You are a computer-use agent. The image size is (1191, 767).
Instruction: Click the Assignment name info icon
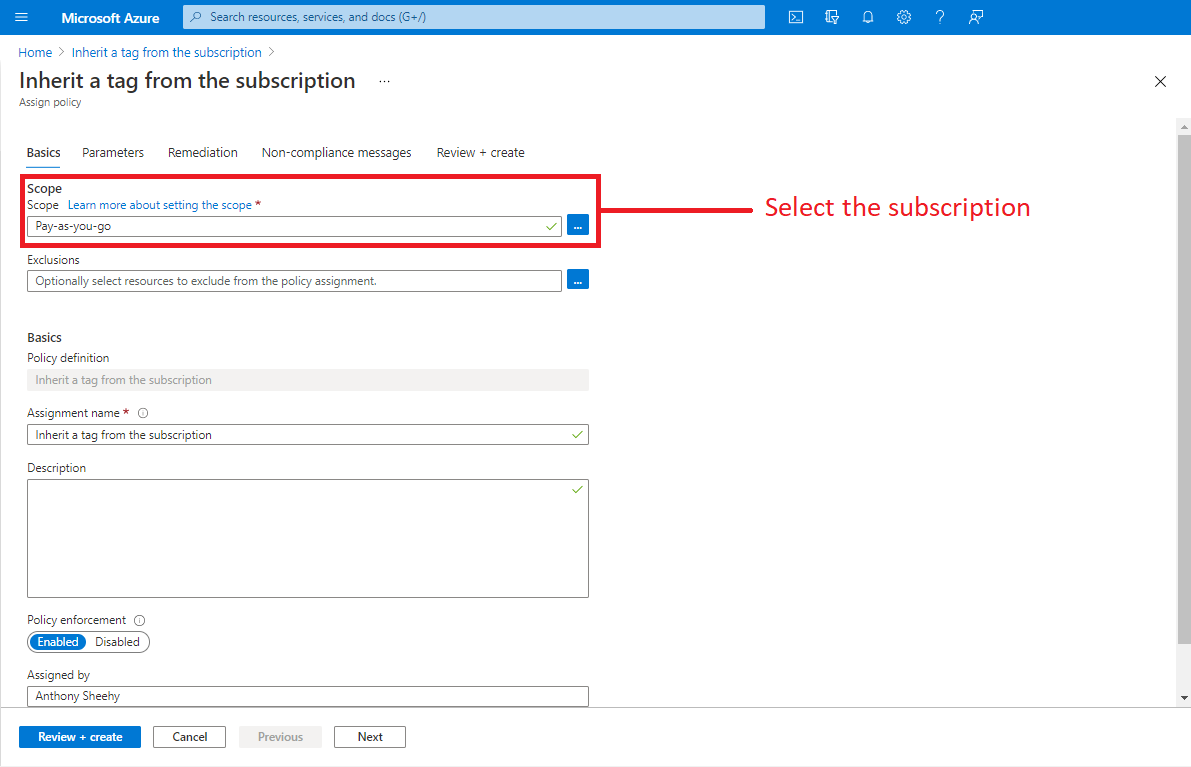click(143, 413)
